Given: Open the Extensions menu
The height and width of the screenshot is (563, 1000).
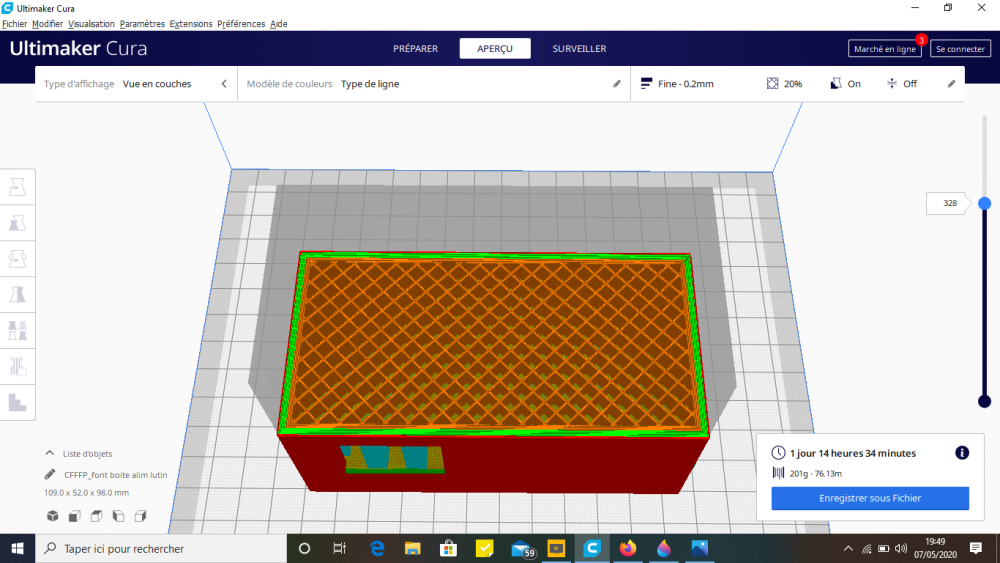Looking at the screenshot, I should [191, 24].
